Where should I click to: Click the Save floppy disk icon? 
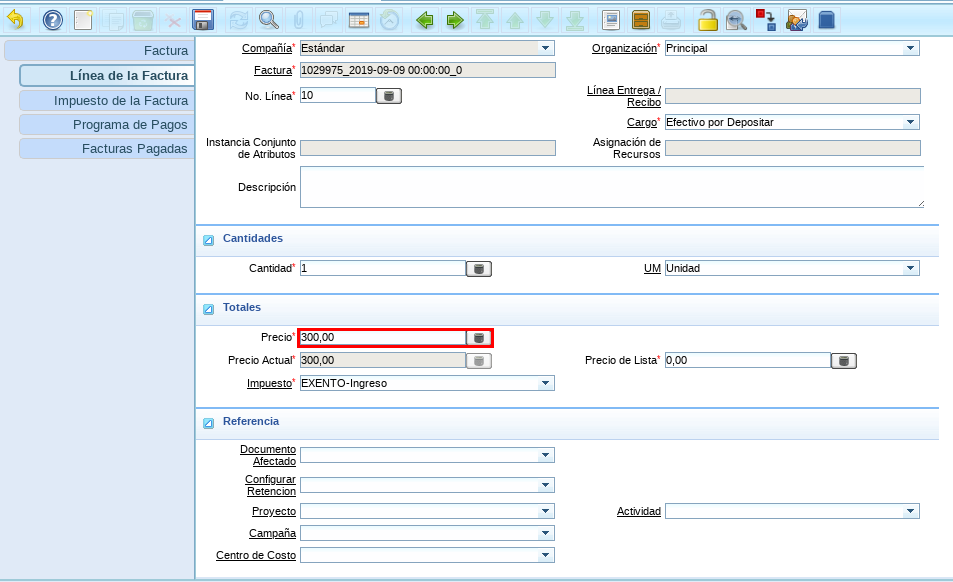coord(203,20)
